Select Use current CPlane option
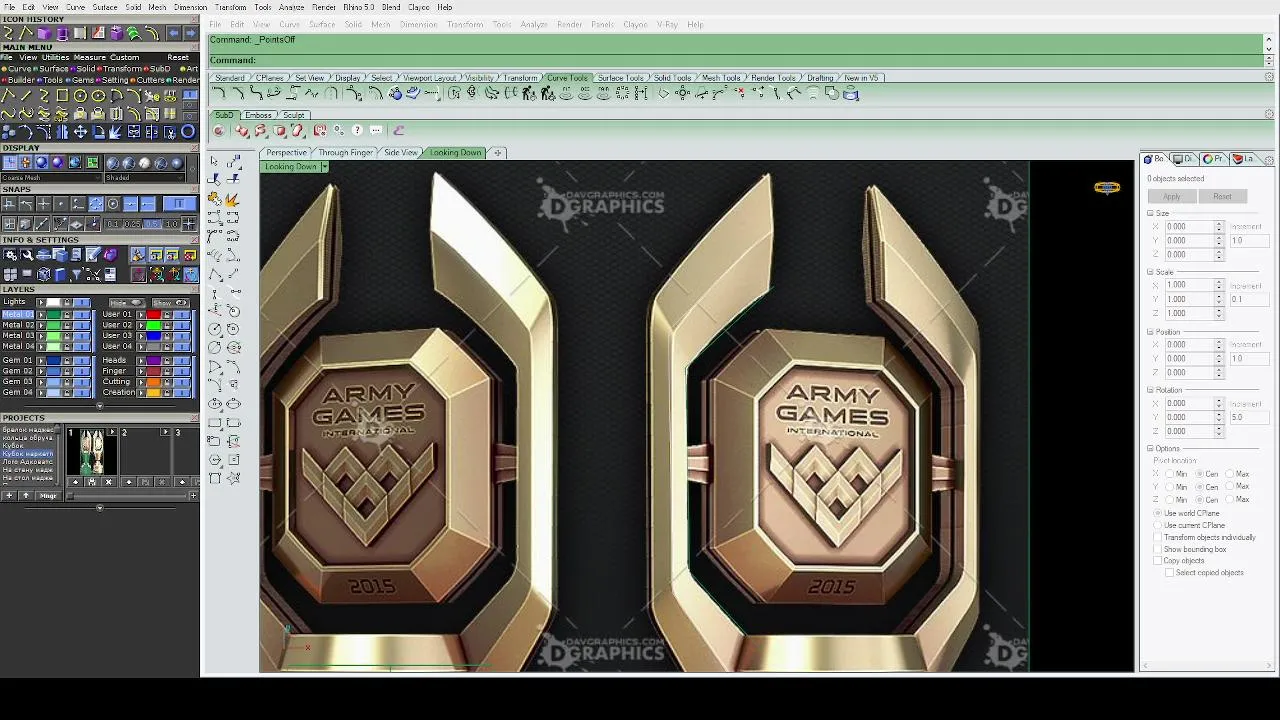1280x720 pixels. pos(1158,525)
